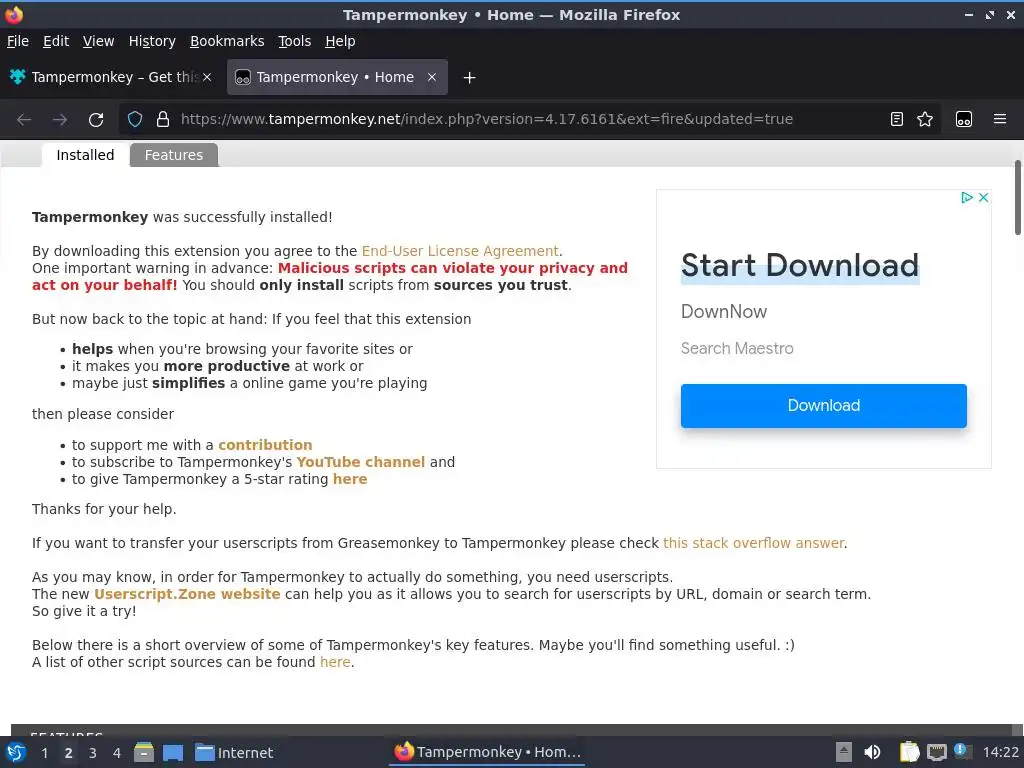
Task: Open the View menu
Action: point(99,41)
